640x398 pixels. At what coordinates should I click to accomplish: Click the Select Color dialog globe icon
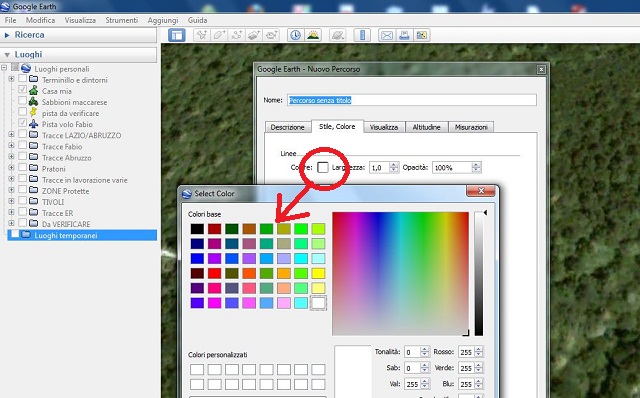pyautogui.click(x=187, y=193)
